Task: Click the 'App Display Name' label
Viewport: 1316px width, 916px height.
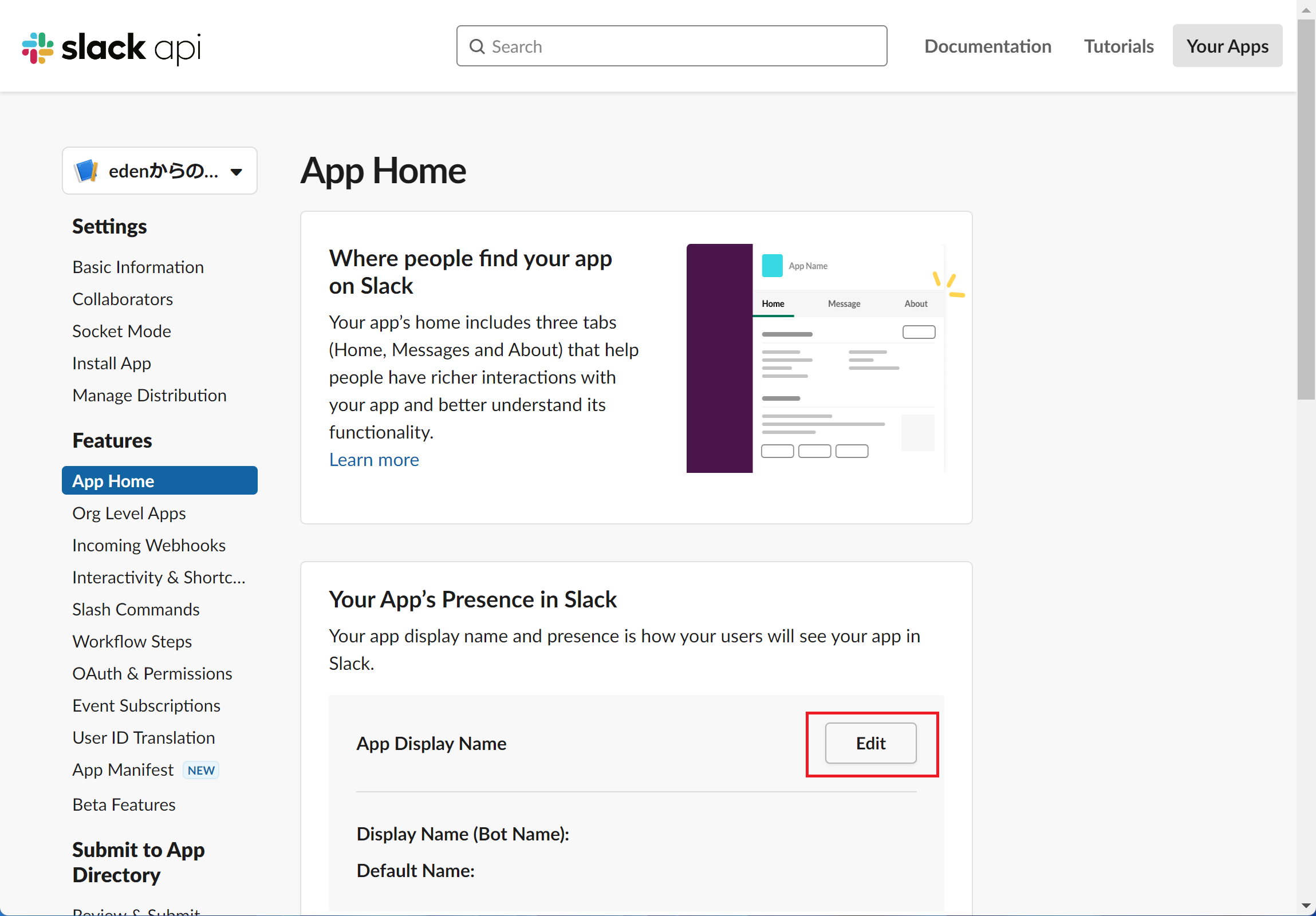Action: point(432,744)
